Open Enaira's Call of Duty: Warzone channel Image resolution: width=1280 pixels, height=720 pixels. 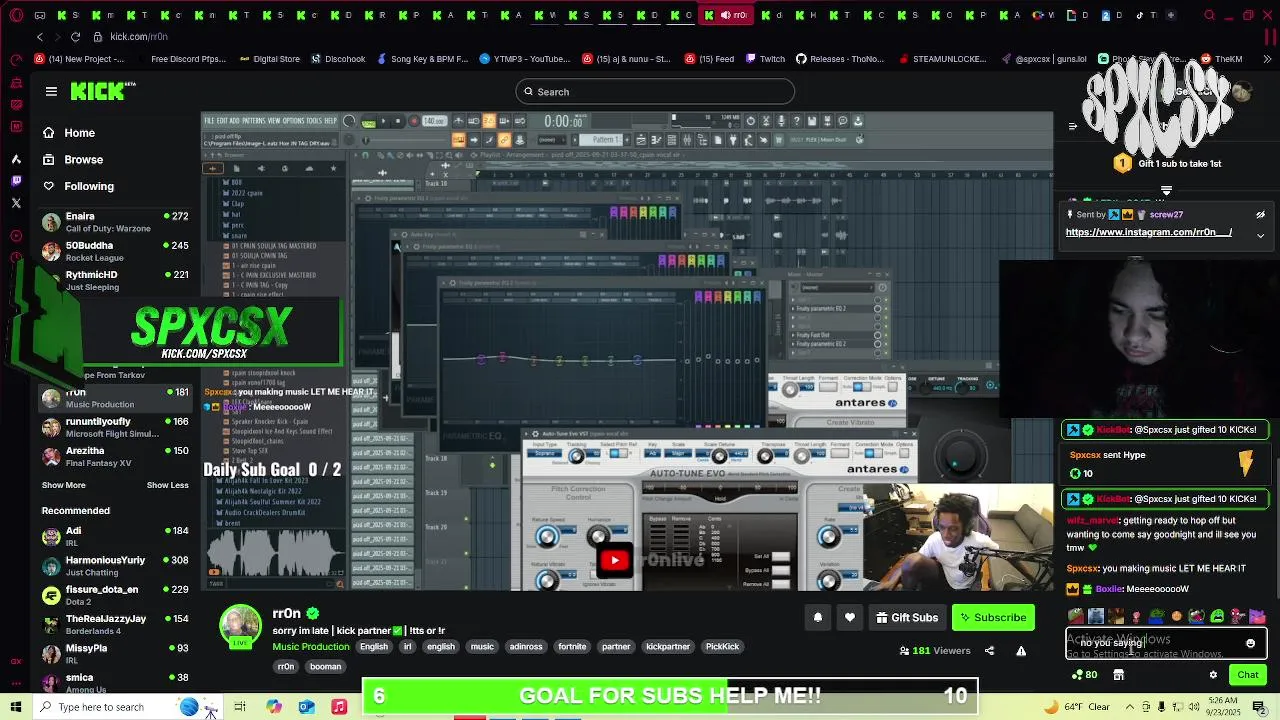click(114, 222)
